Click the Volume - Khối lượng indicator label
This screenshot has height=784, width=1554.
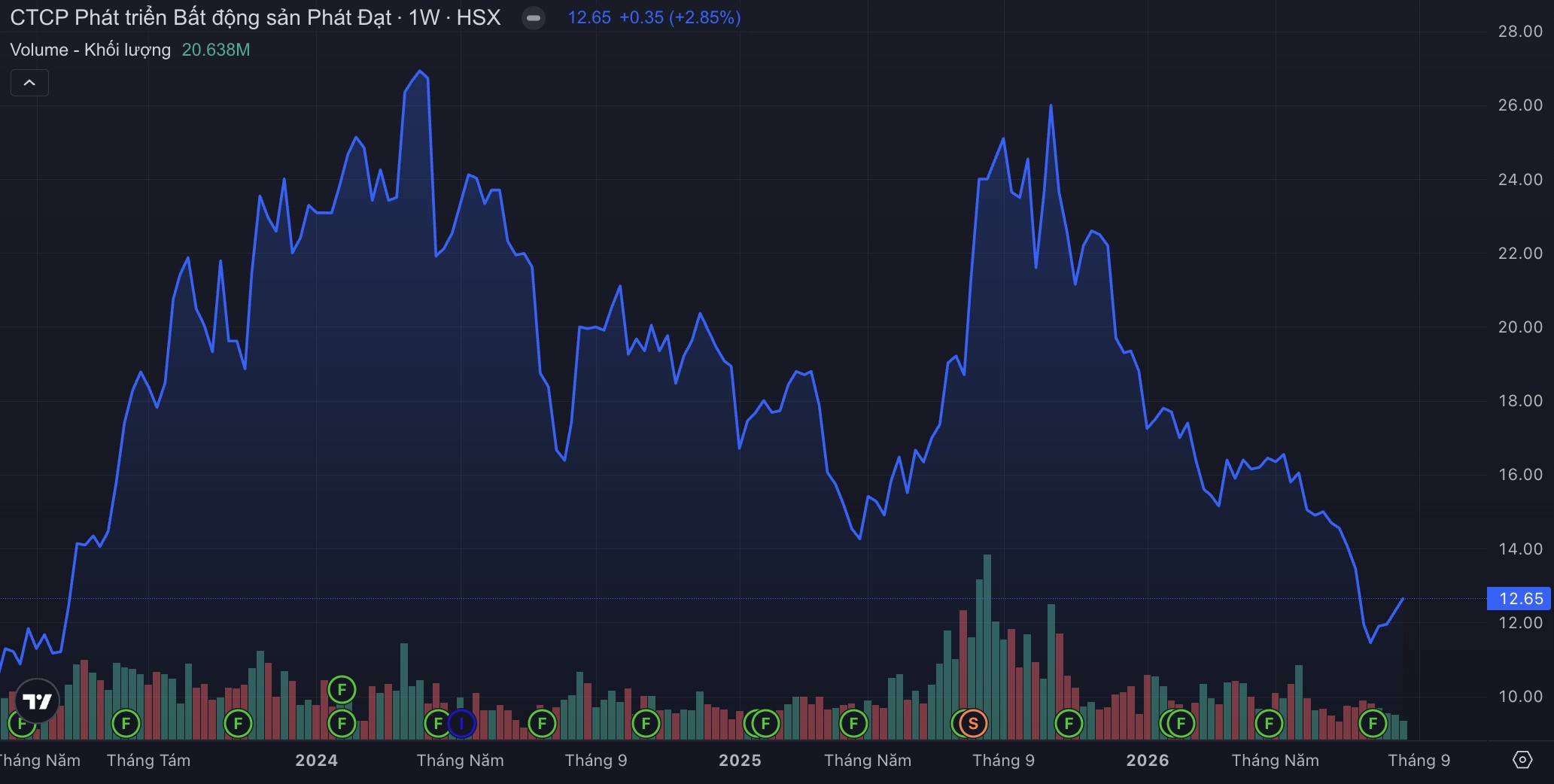tap(90, 50)
